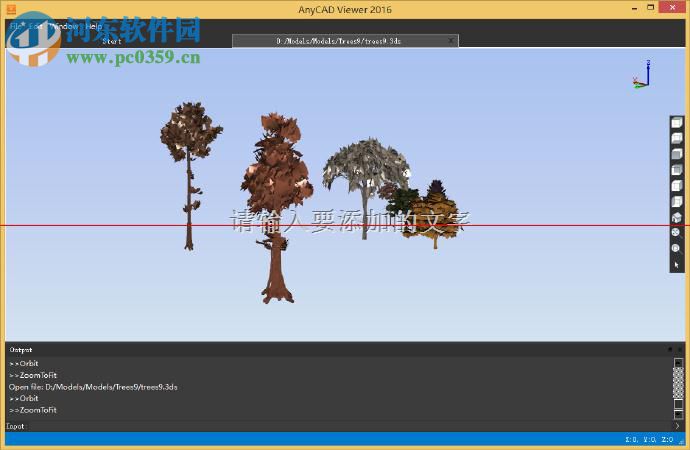Minimize the AnyCAD Viewer window
This screenshot has width=690, height=450.
click(635, 8)
